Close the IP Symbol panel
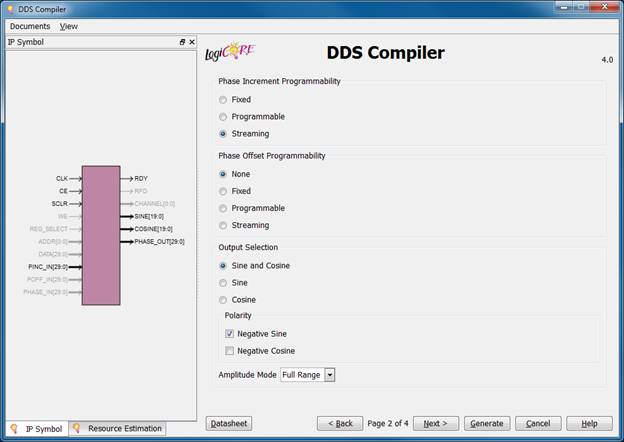This screenshot has width=624, height=442. (x=192, y=42)
